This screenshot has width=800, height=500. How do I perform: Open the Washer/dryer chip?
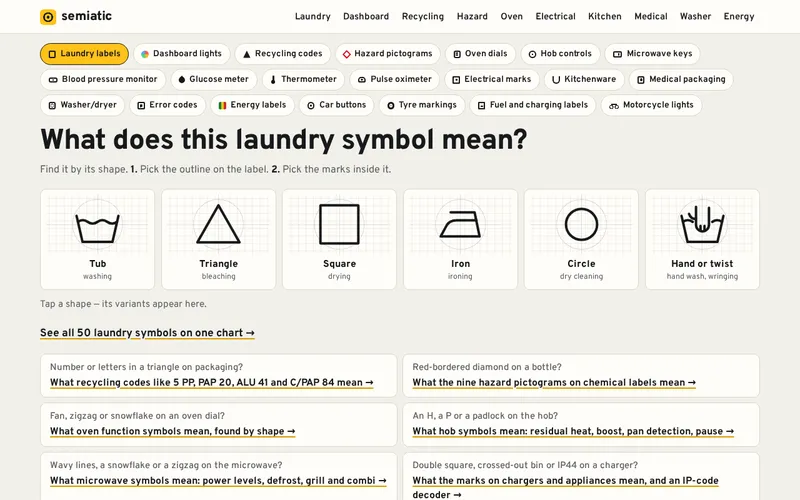coord(83,105)
